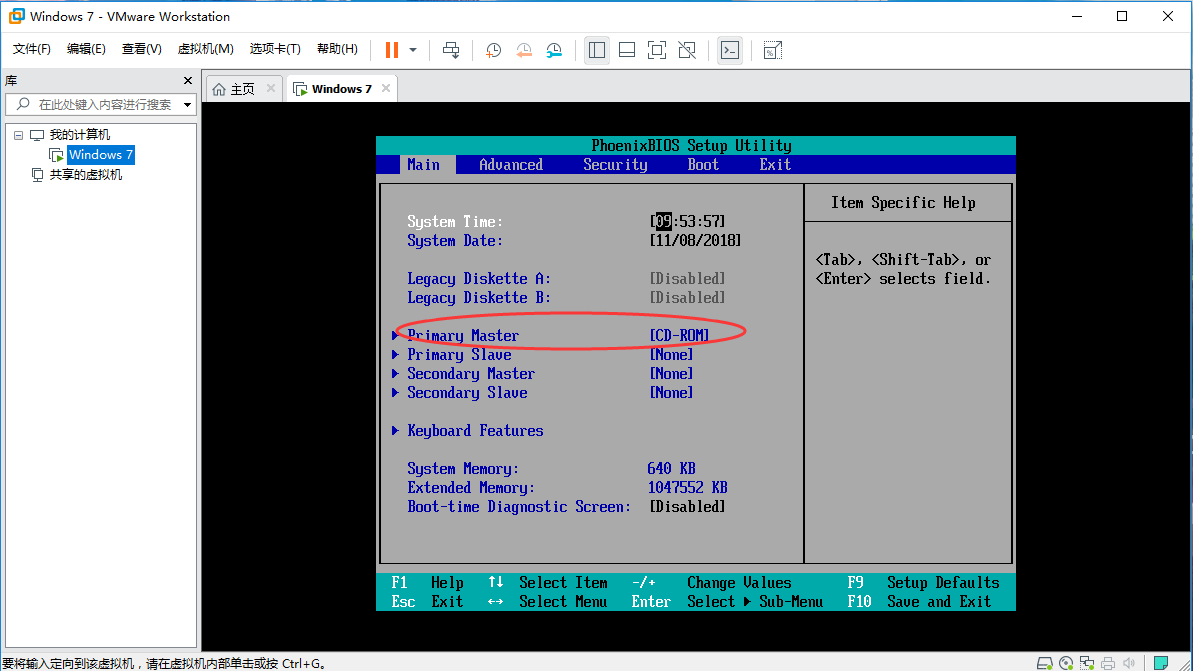The height and width of the screenshot is (671, 1193).
Task: Select the BIOS Main menu tab
Action: 424,164
